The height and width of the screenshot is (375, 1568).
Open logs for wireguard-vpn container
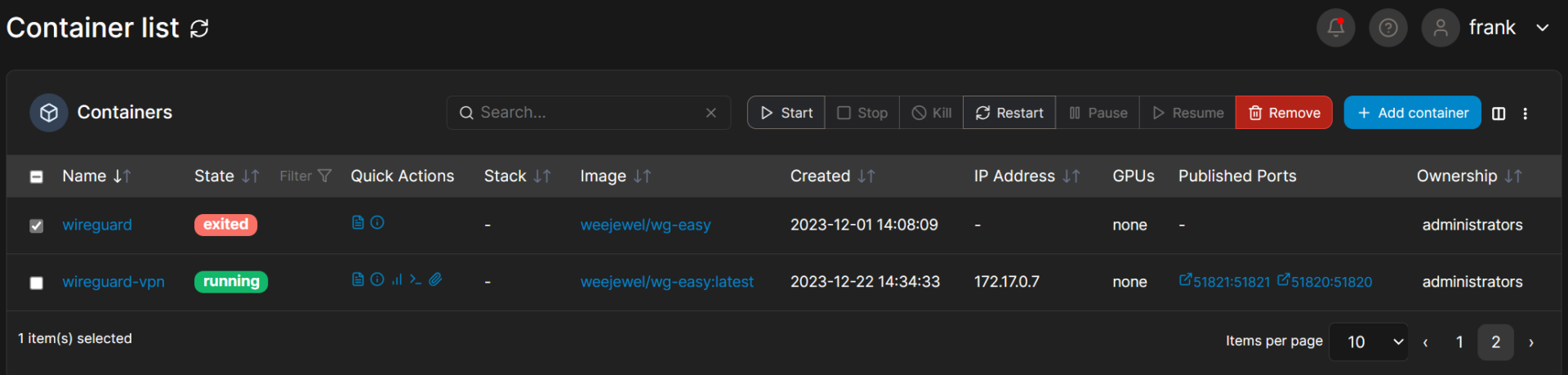[x=358, y=279]
